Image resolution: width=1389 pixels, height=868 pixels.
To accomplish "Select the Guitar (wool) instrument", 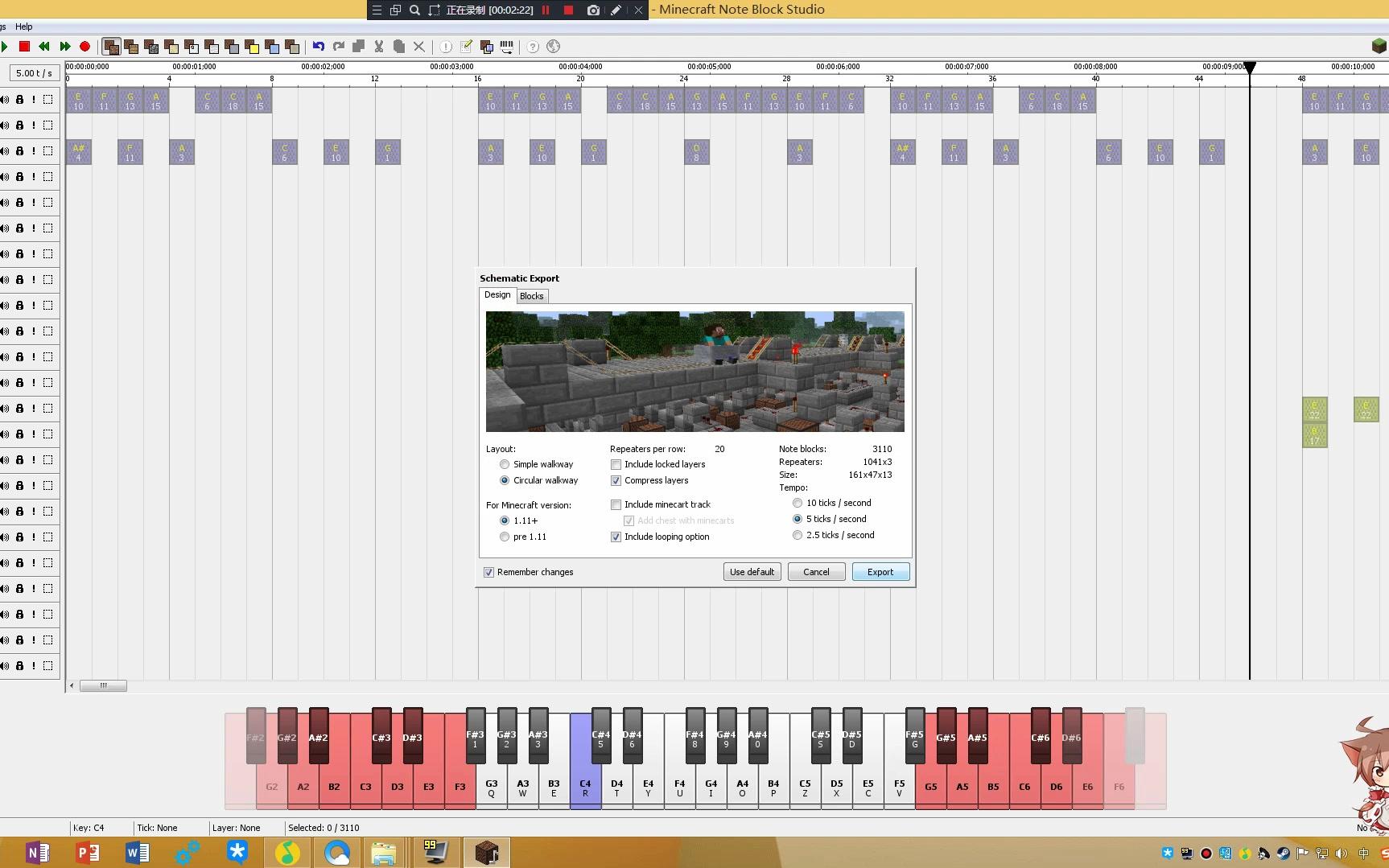I will click(x=212, y=47).
